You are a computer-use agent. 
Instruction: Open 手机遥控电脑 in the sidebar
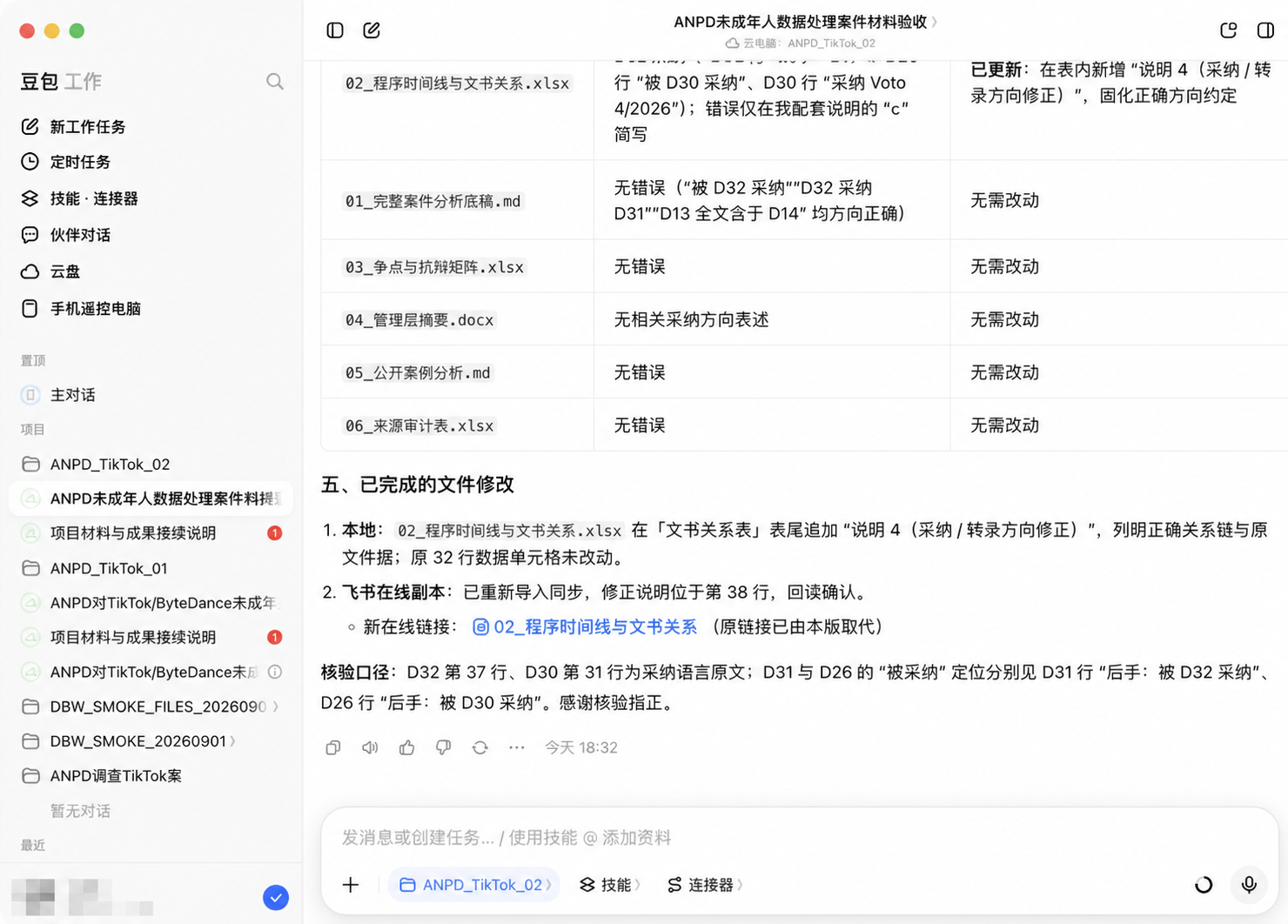pyautogui.click(x=80, y=308)
